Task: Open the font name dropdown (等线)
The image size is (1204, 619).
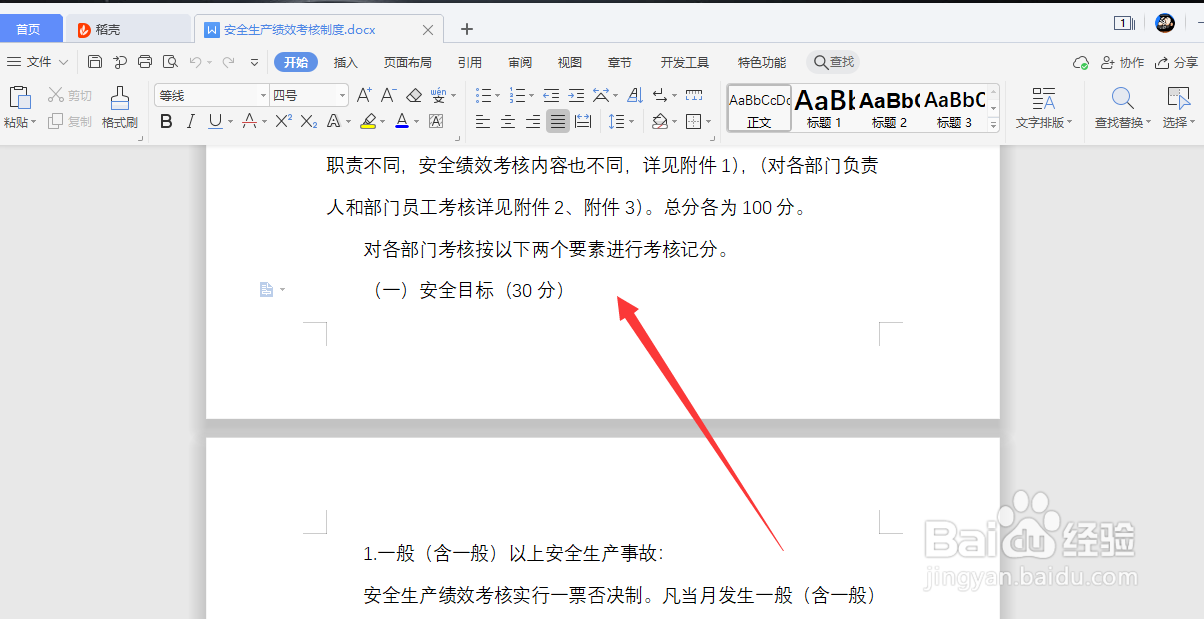Action: click(x=263, y=95)
